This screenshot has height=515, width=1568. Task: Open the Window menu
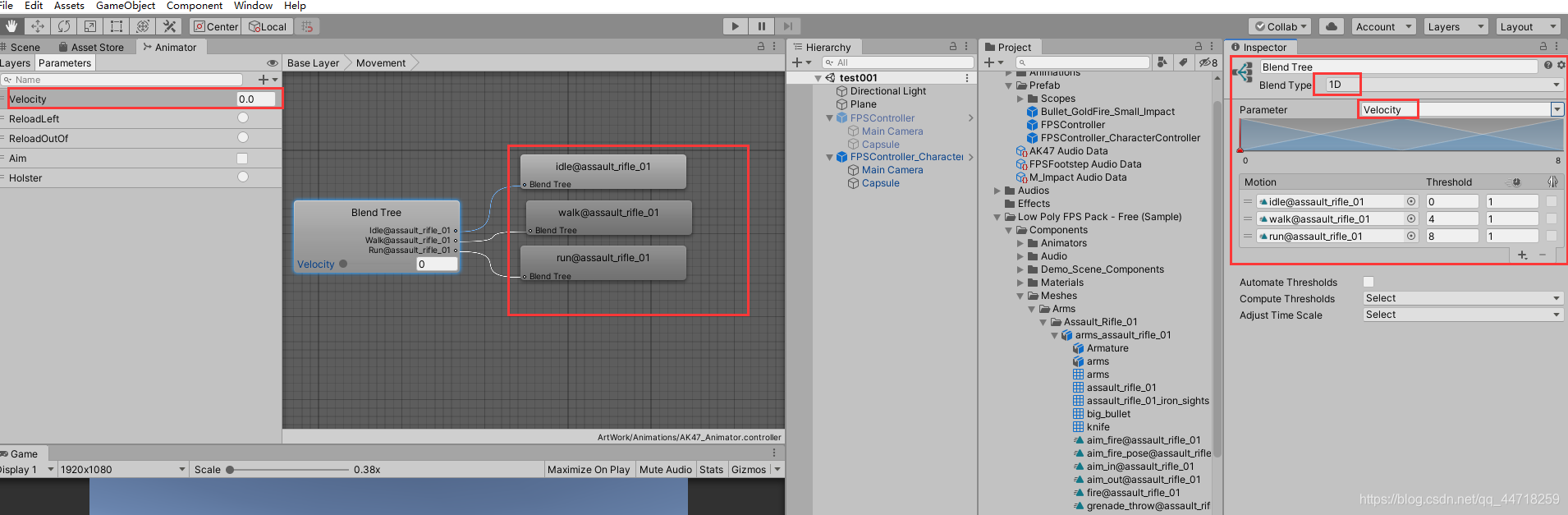click(x=253, y=6)
